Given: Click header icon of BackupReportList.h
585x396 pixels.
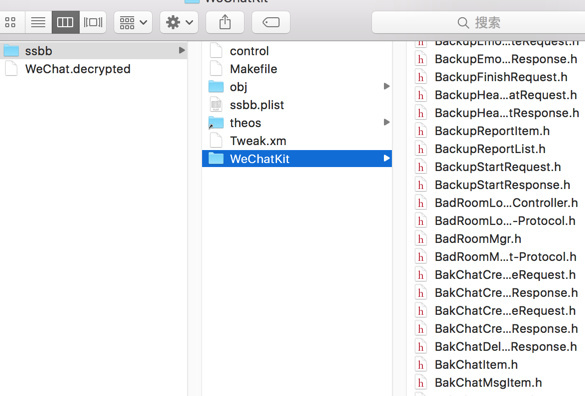Looking at the screenshot, I should 421,149.
